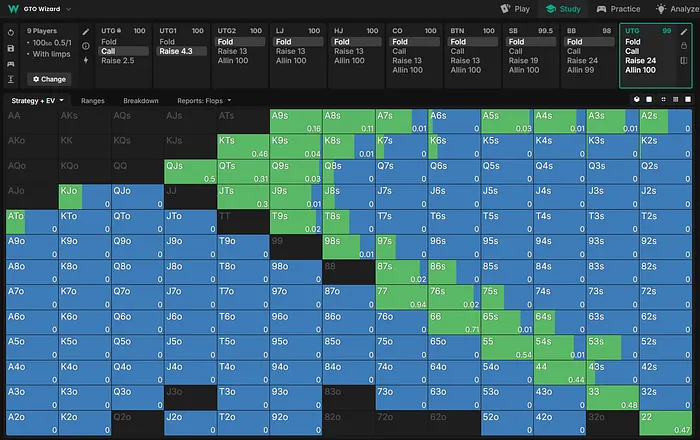The width and height of the screenshot is (700, 440).
Task: Go to the Practice mode tab
Action: pos(618,9)
